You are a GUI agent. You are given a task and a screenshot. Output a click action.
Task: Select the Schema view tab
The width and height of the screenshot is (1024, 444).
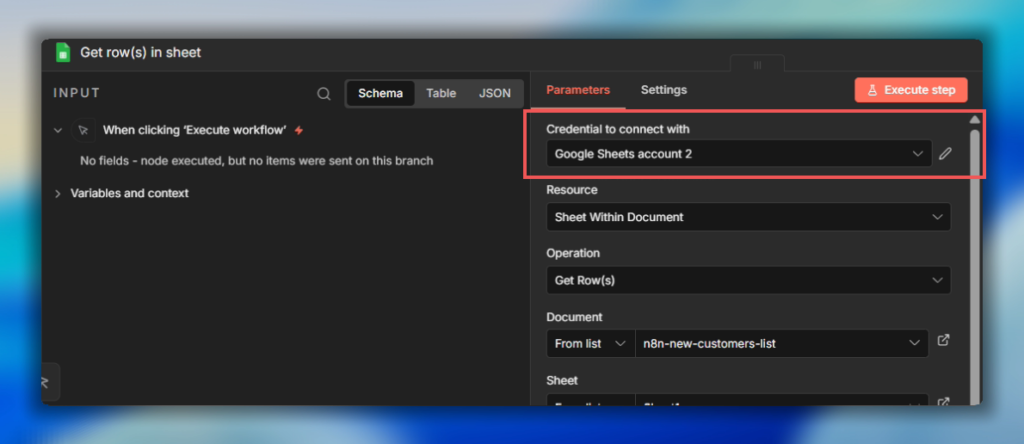(380, 93)
